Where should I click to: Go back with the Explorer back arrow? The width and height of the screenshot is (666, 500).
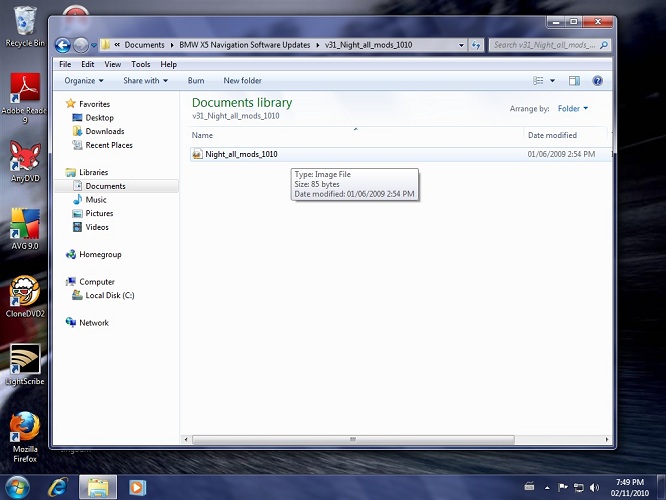[62, 45]
